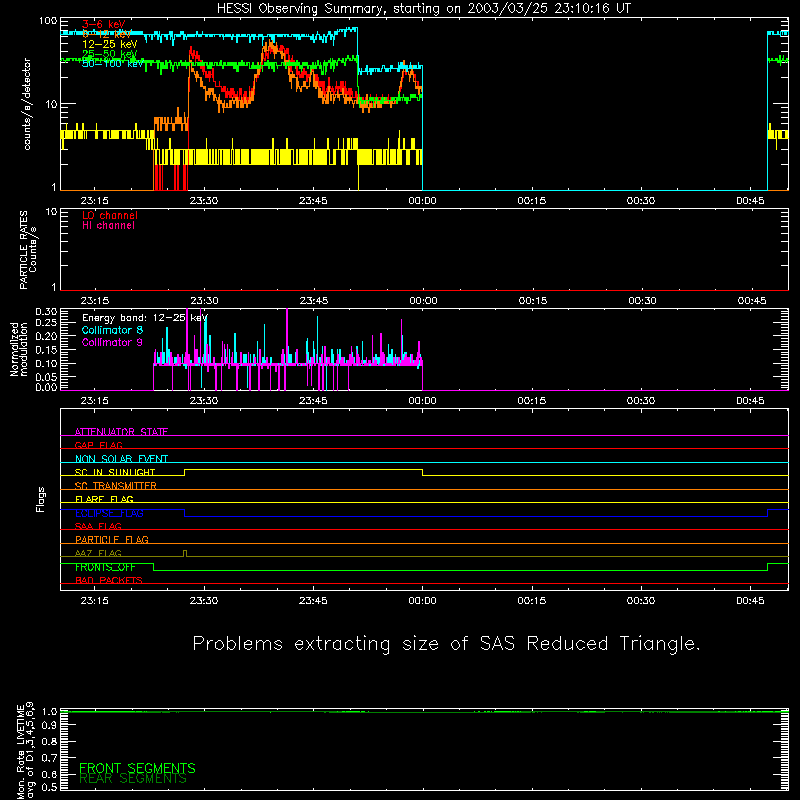Select the ECLIPSE_FLAG label

point(109,513)
